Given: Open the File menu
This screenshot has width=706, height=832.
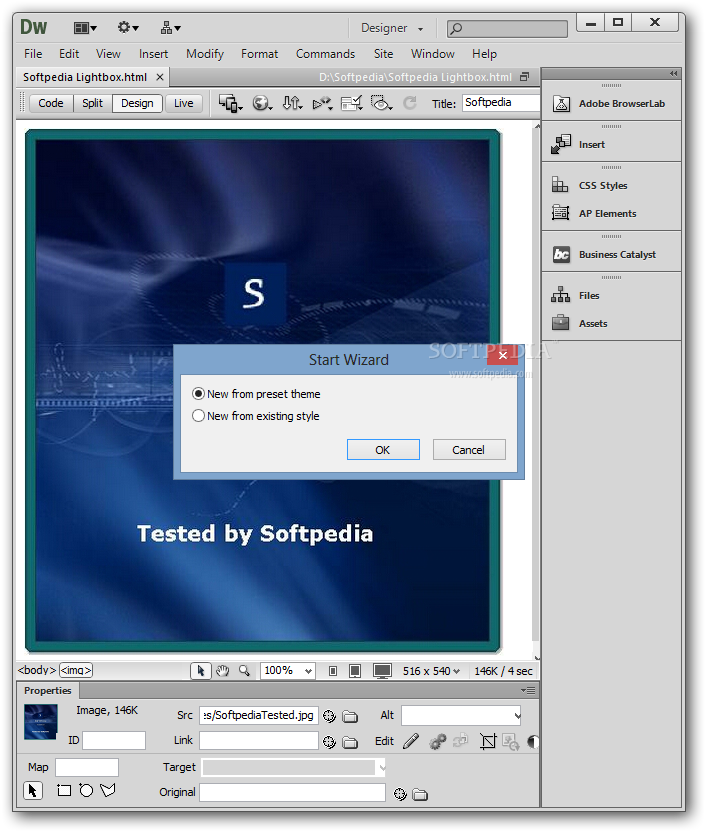Looking at the screenshot, I should [33, 54].
